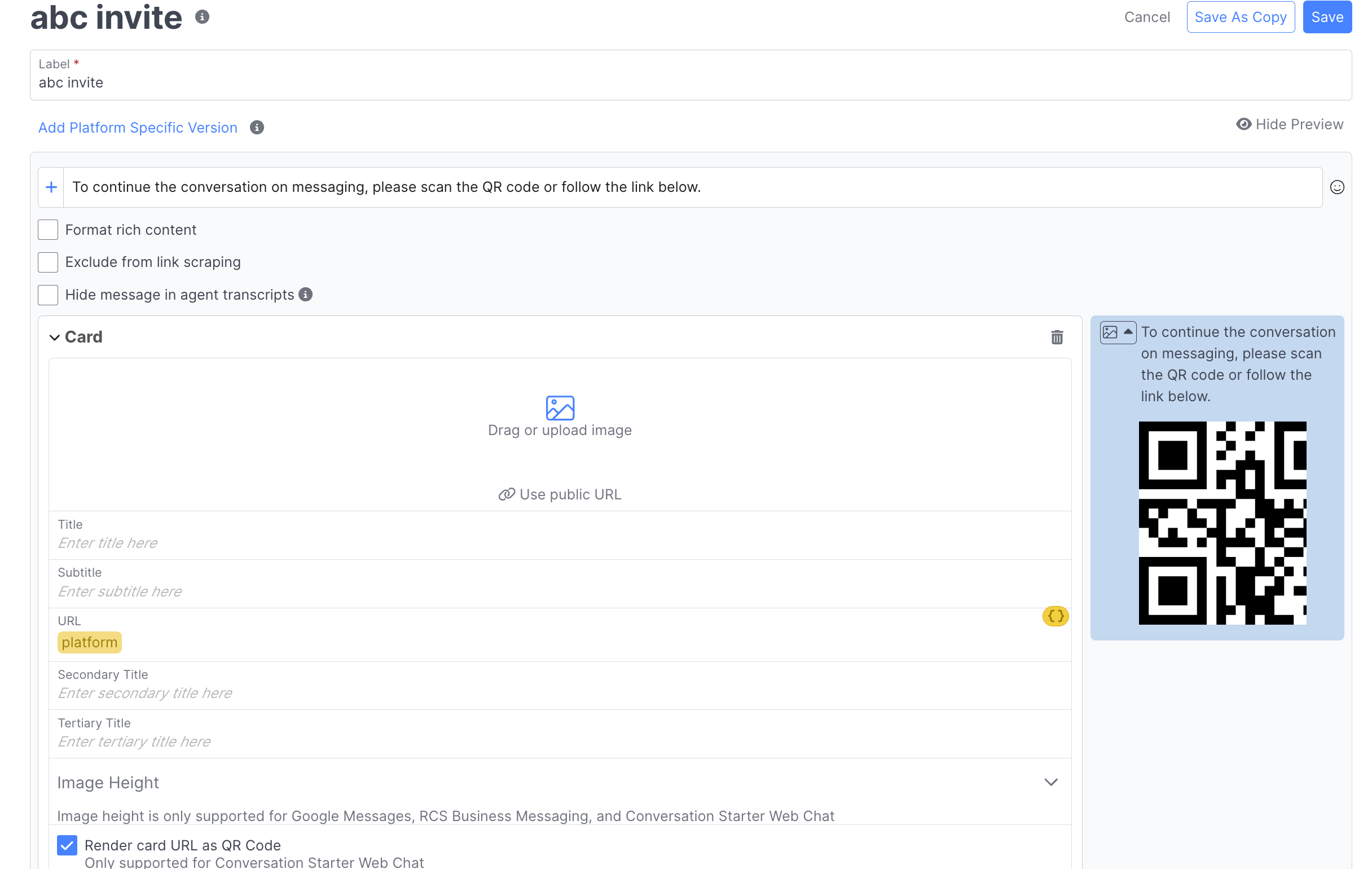Click the image upload icon in card
This screenshot has height=869, width=1372.
point(560,408)
